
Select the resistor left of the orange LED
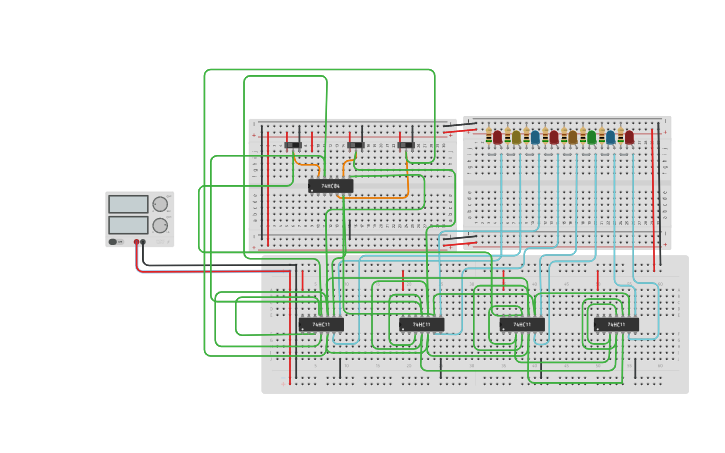[564, 135]
